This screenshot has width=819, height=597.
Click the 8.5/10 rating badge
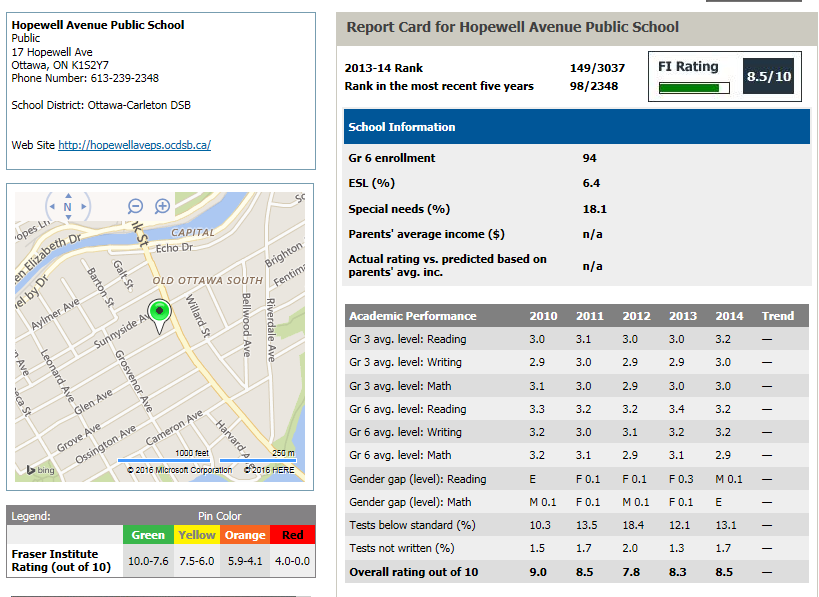point(769,76)
